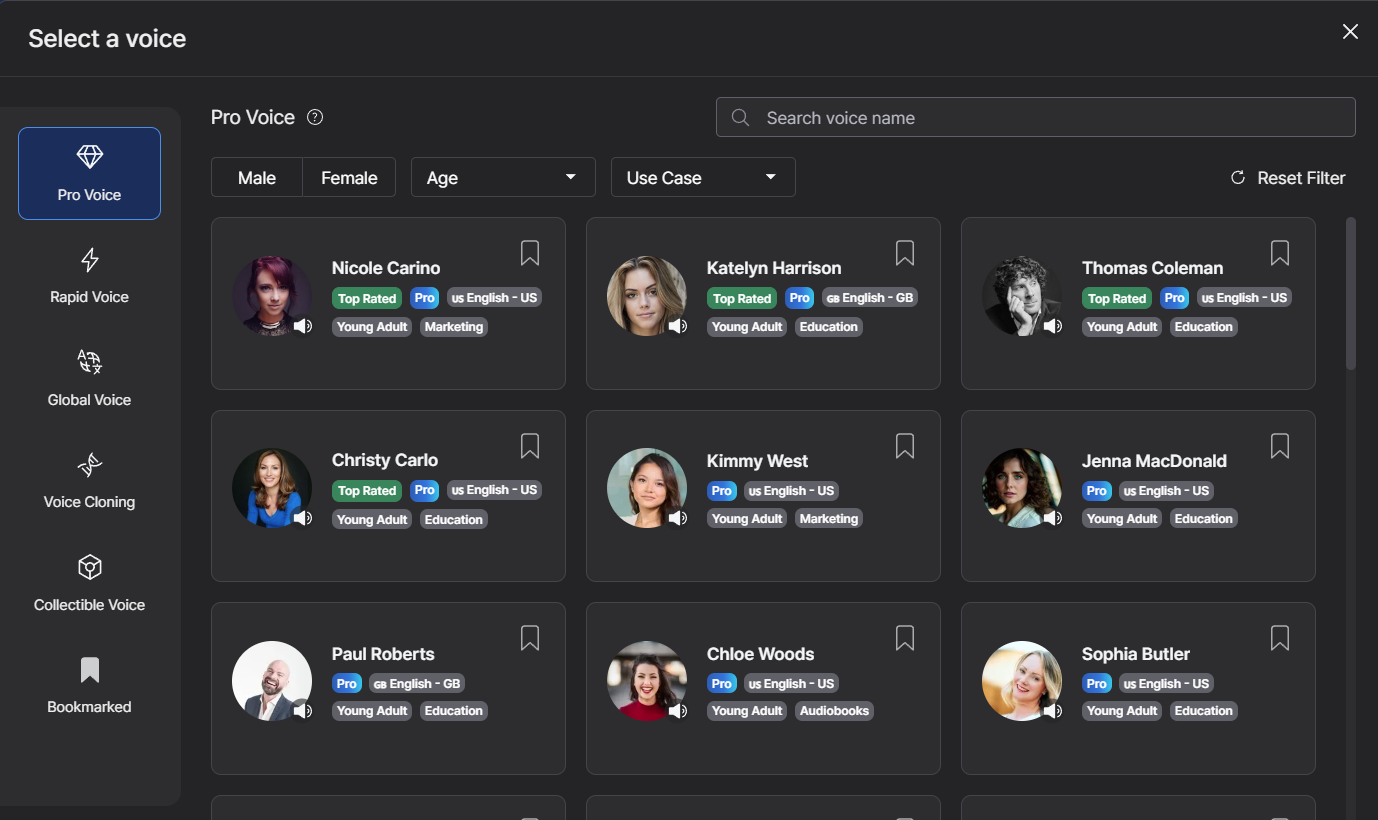Select the Voice Cloning DNA icon
Viewport: 1378px width, 820px height.
90,465
